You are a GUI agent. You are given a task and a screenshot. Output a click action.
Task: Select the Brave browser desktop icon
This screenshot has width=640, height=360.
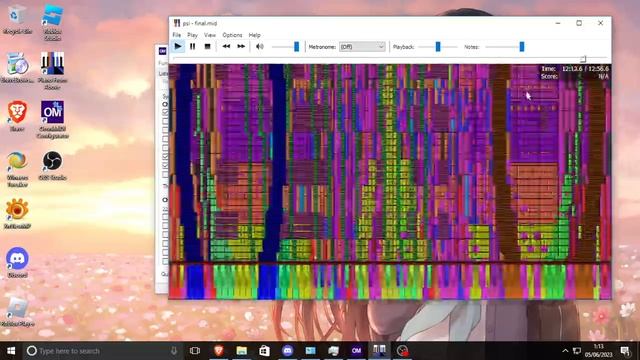click(x=17, y=116)
